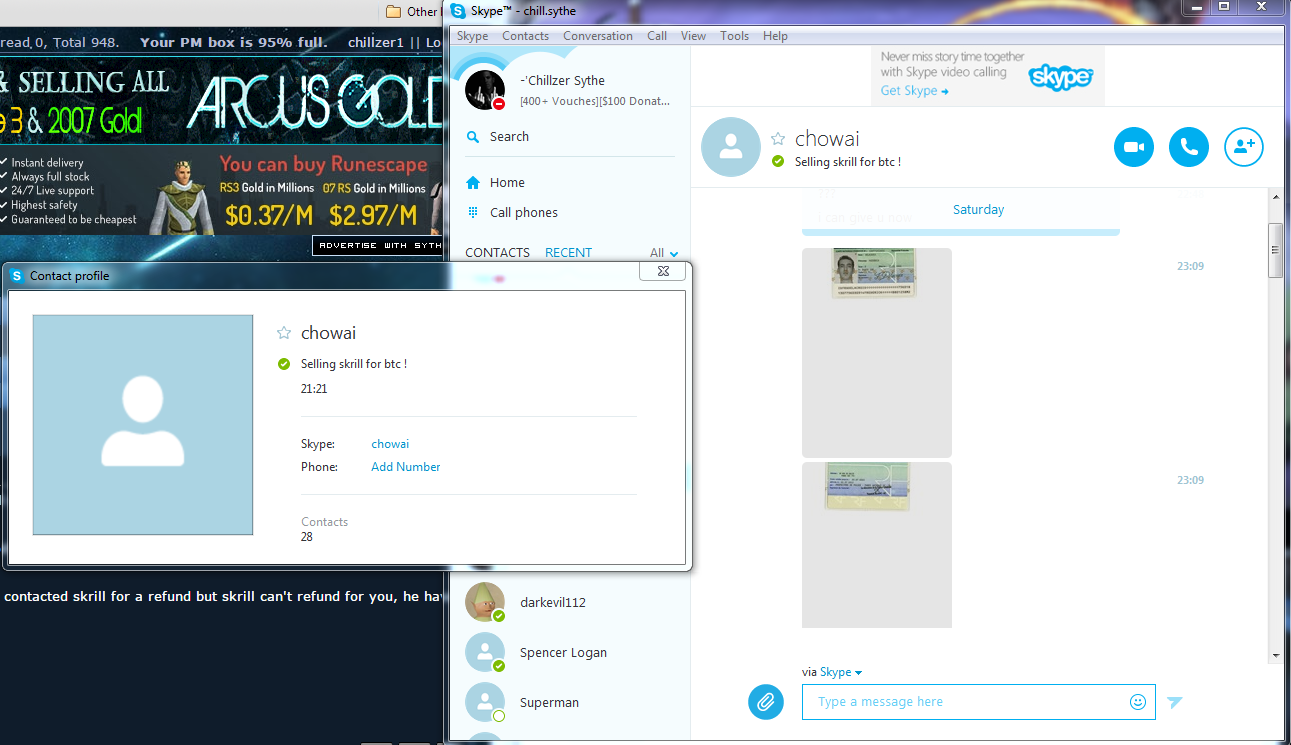
Task: Click the Call phones dialpad icon
Action: pyautogui.click(x=473, y=213)
